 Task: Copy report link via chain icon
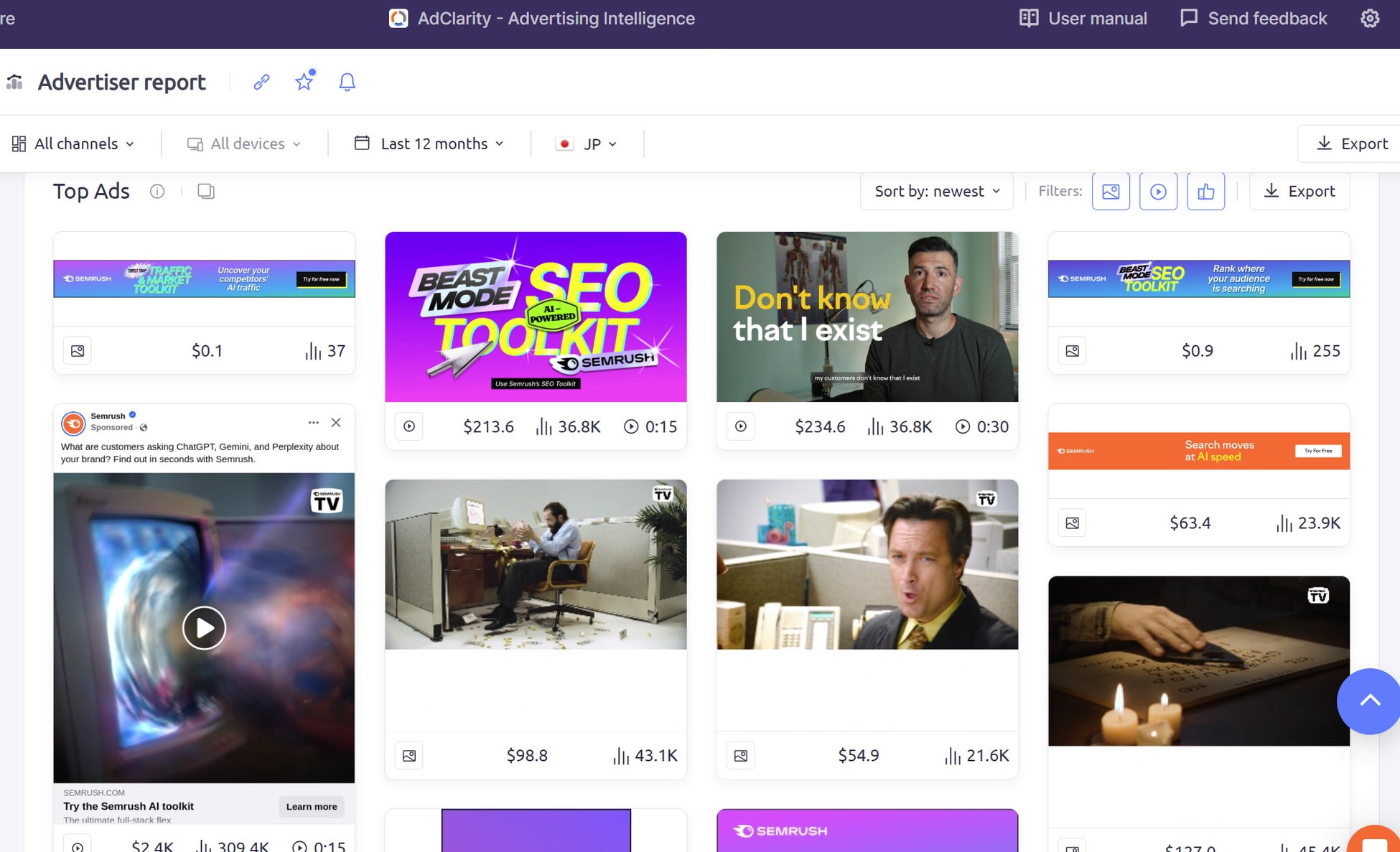point(261,82)
